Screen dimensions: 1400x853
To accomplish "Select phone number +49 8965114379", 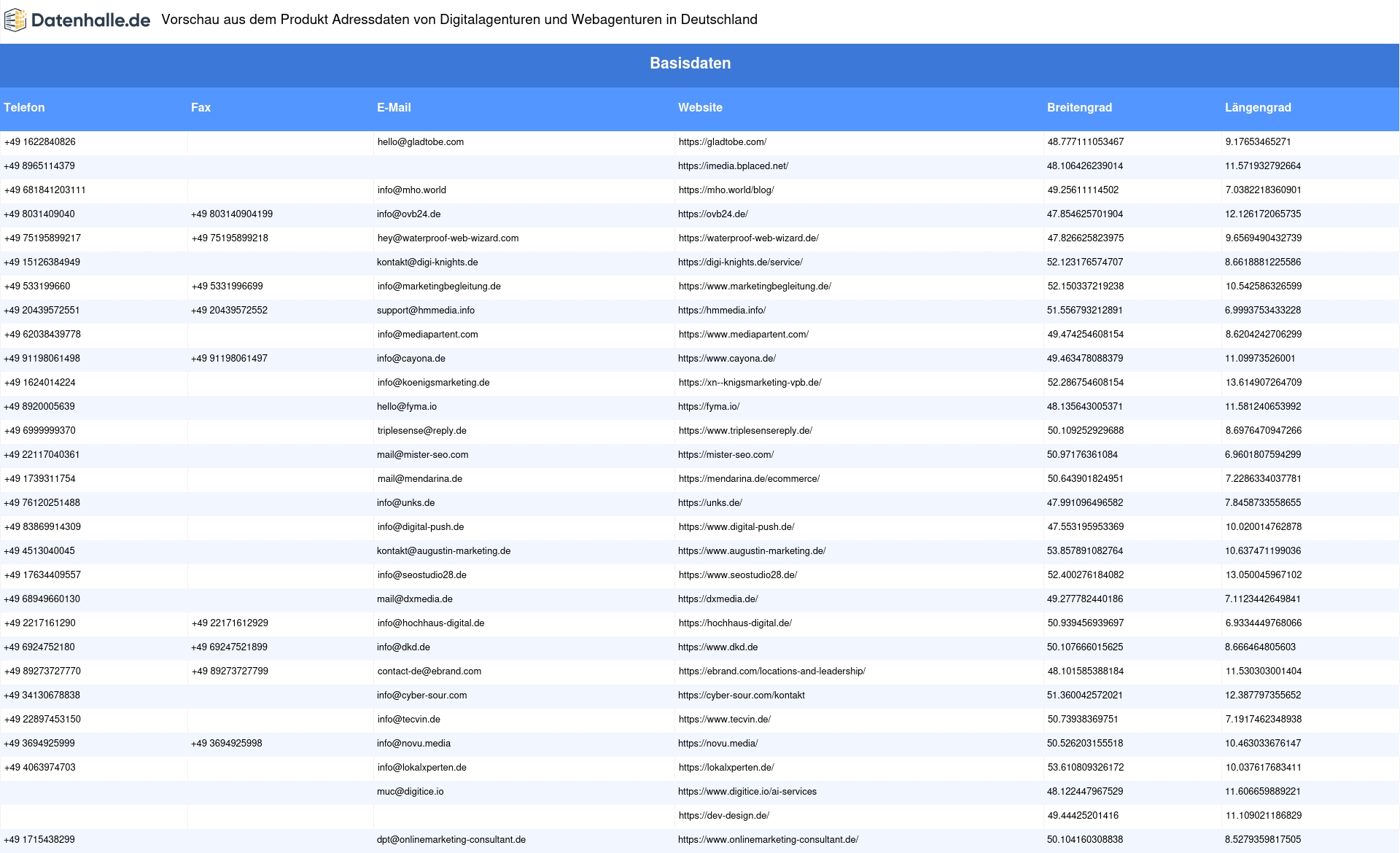I will pos(39,166).
